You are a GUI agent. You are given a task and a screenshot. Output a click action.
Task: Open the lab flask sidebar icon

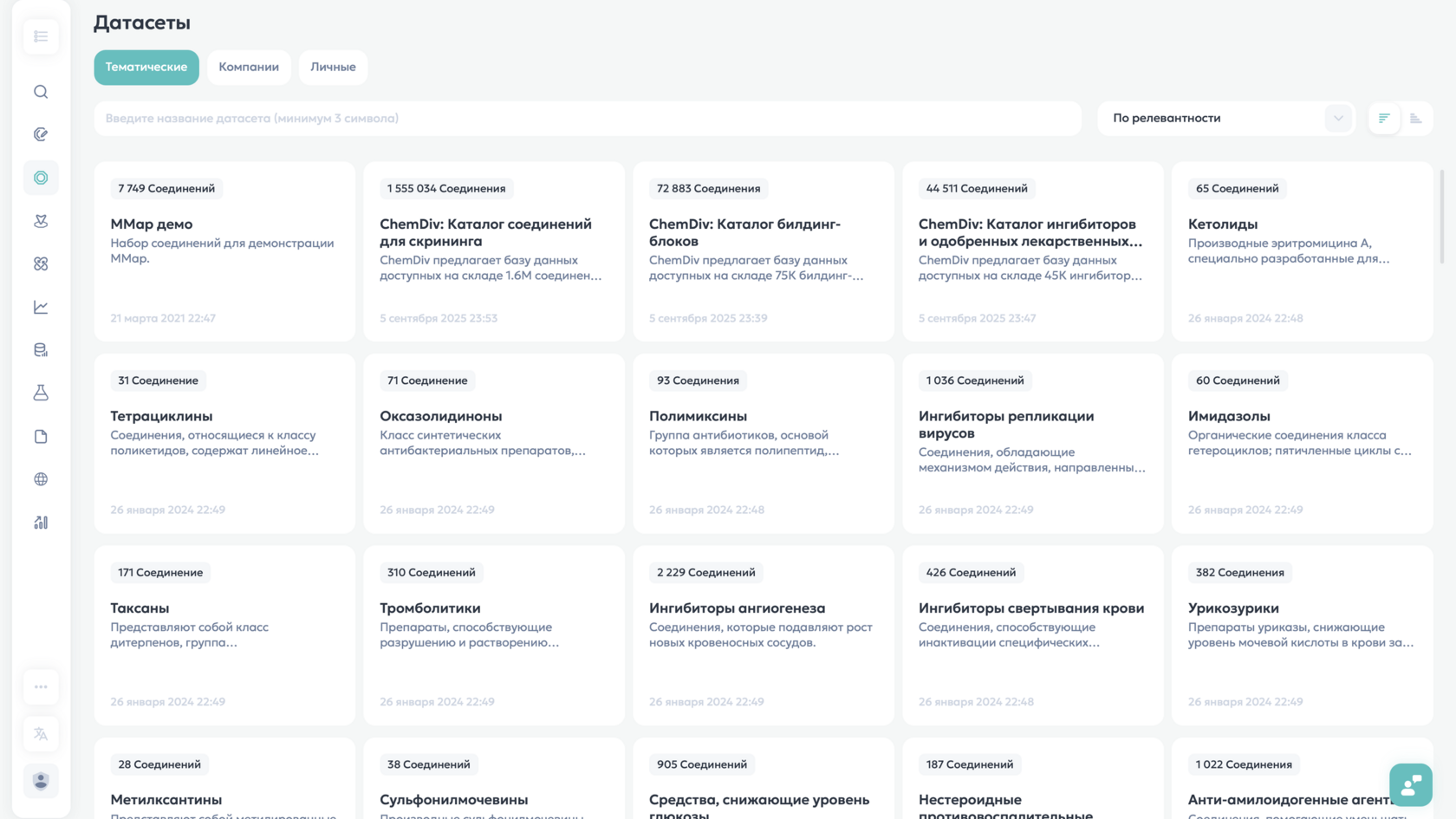coord(41,393)
